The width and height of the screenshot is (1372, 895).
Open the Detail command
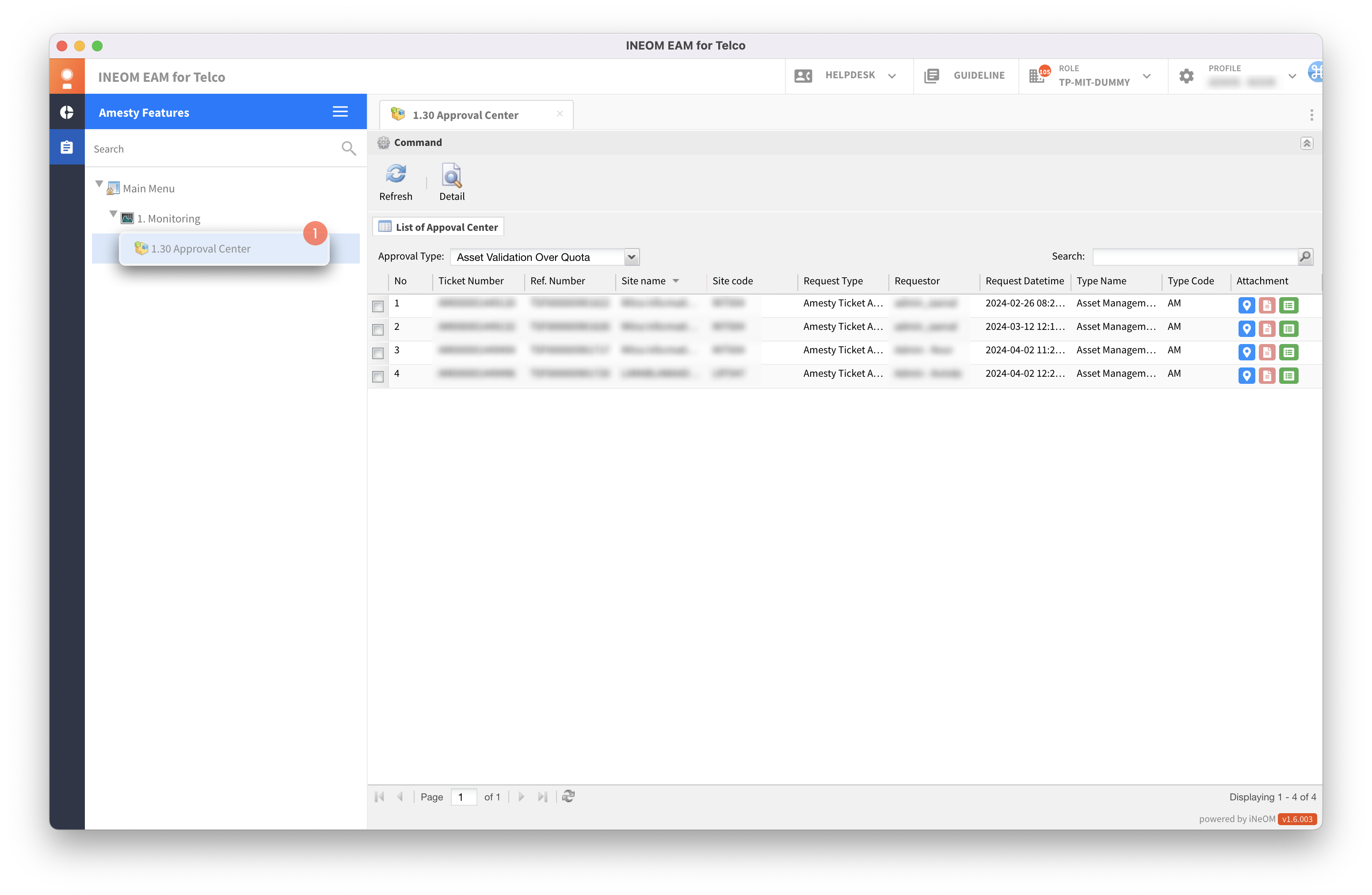point(451,176)
